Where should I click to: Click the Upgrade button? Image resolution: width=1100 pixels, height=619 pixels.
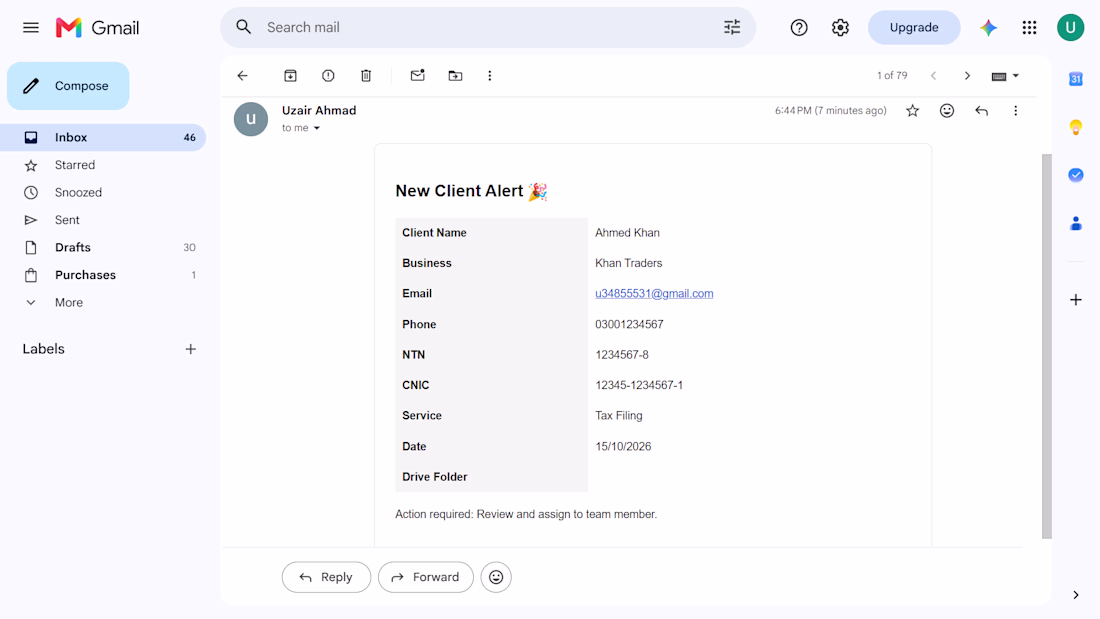[913, 27]
